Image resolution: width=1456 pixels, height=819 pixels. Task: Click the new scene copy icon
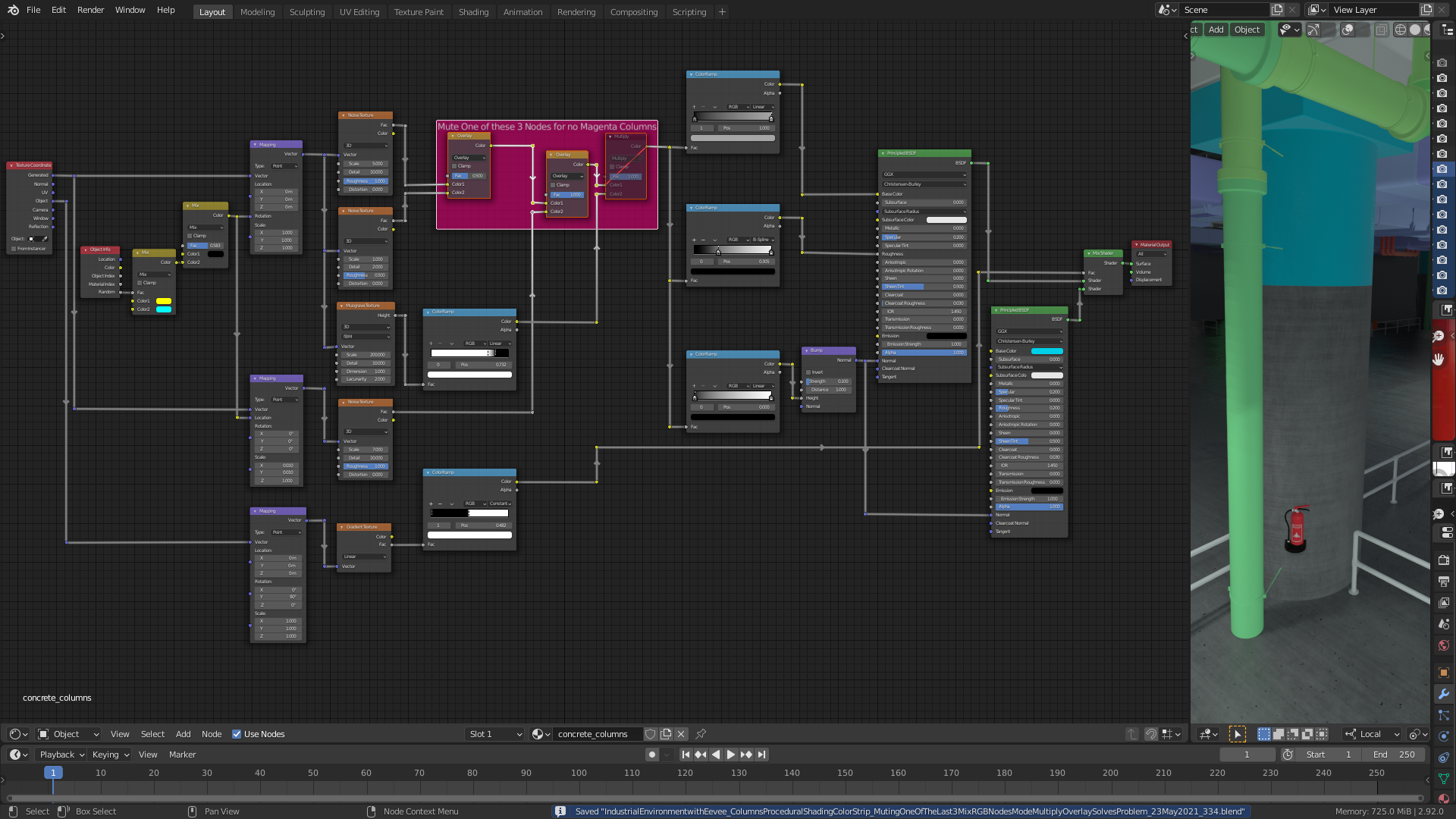pyautogui.click(x=1277, y=10)
